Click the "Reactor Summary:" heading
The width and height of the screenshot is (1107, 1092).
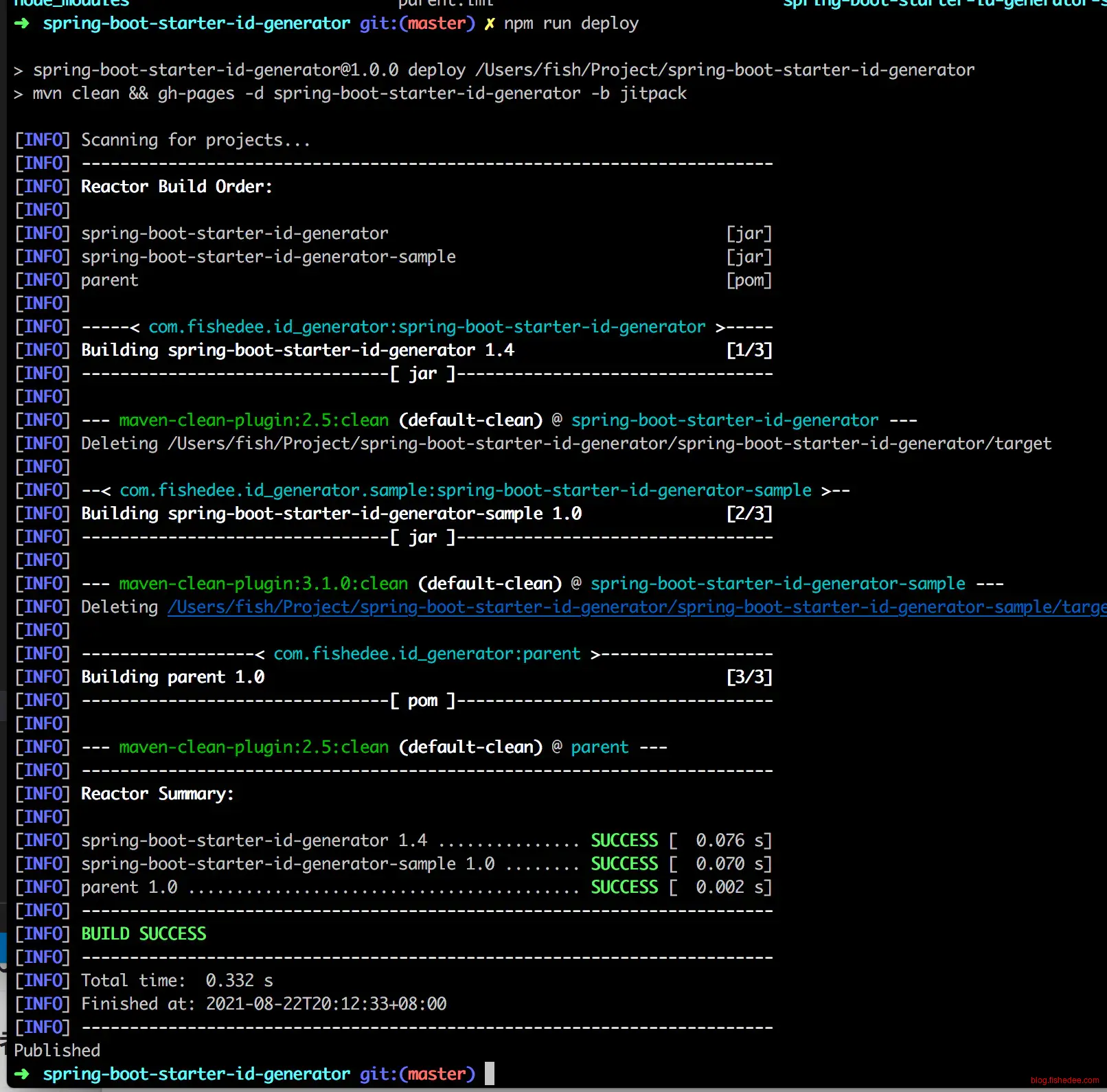tap(157, 794)
